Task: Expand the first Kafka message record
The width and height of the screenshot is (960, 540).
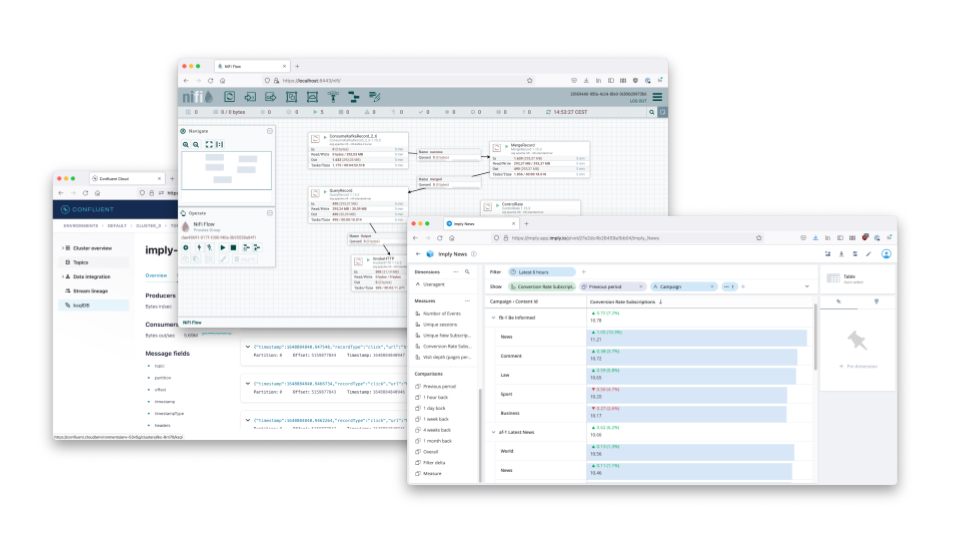Action: click(x=248, y=346)
